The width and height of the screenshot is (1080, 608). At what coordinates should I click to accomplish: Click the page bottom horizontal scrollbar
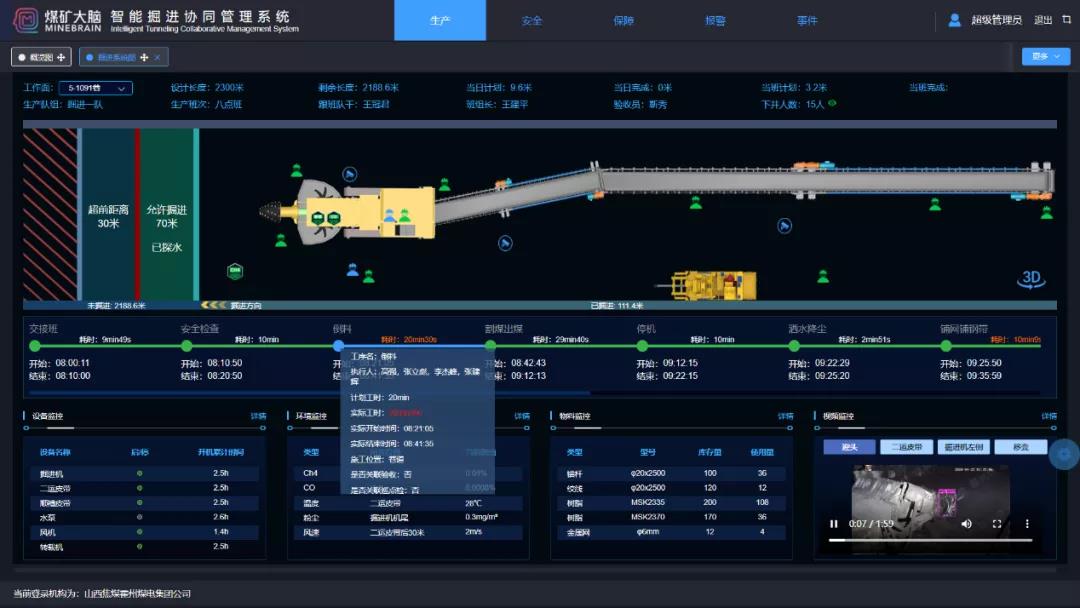(534, 570)
